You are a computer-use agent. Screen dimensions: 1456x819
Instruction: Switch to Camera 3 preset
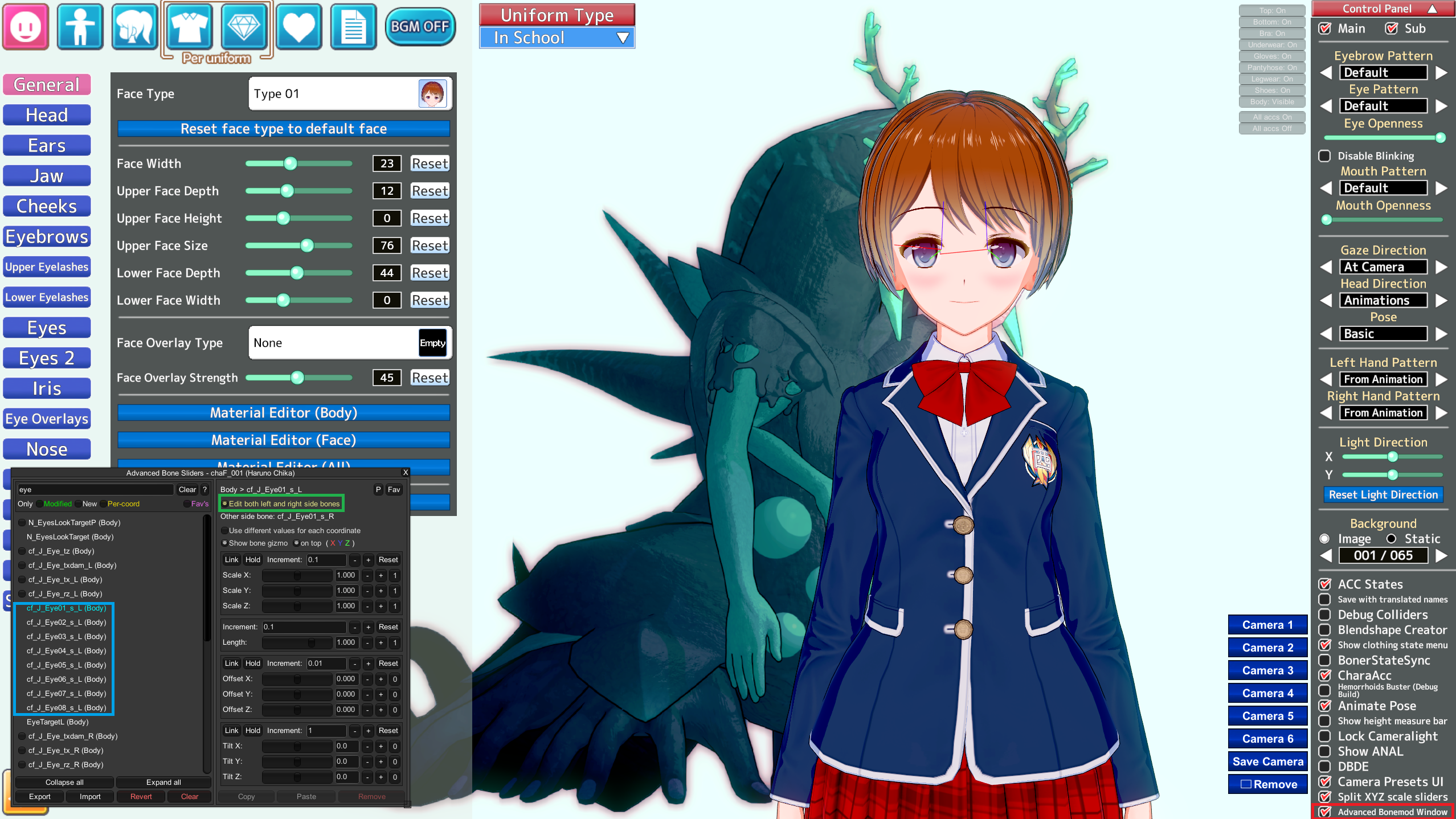tap(1267, 670)
